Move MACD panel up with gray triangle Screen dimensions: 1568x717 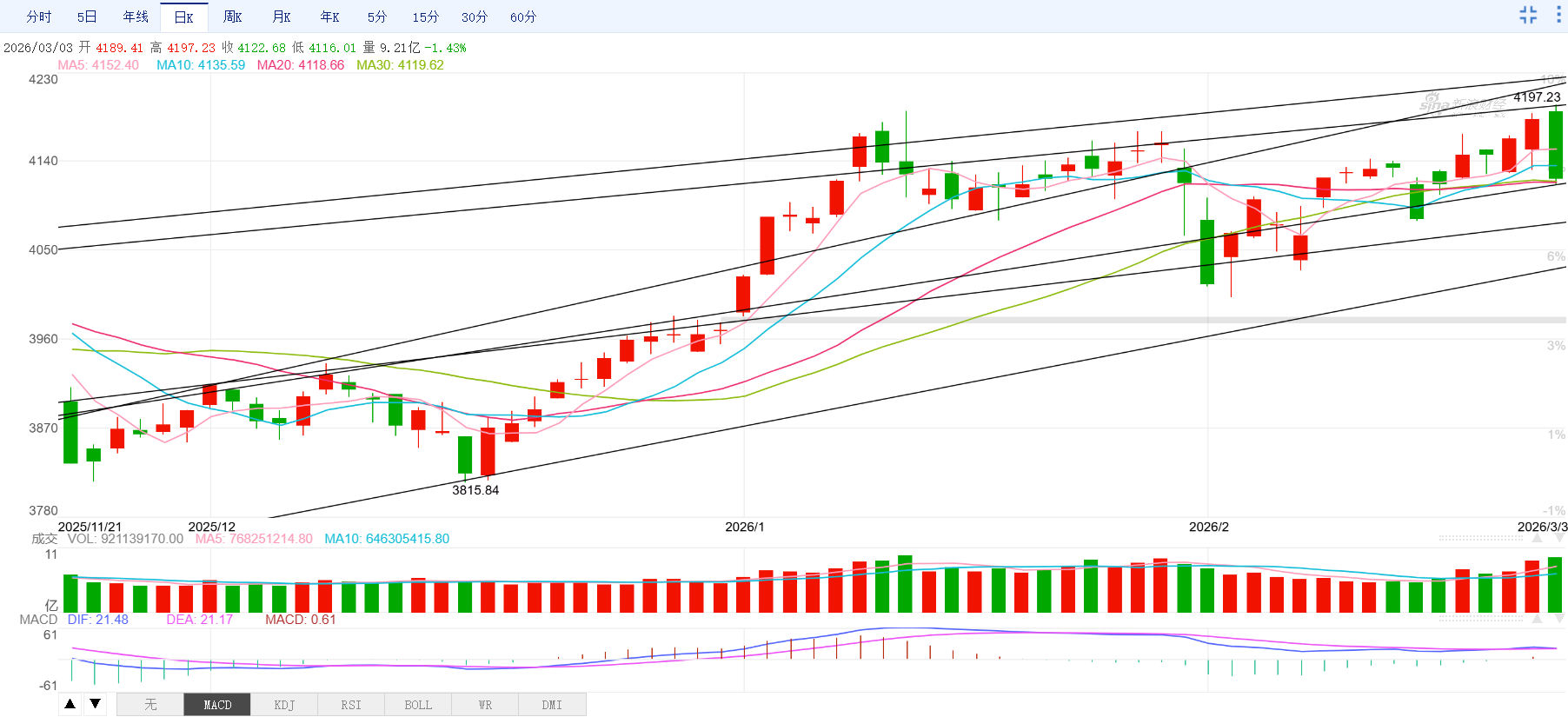tap(1538, 619)
